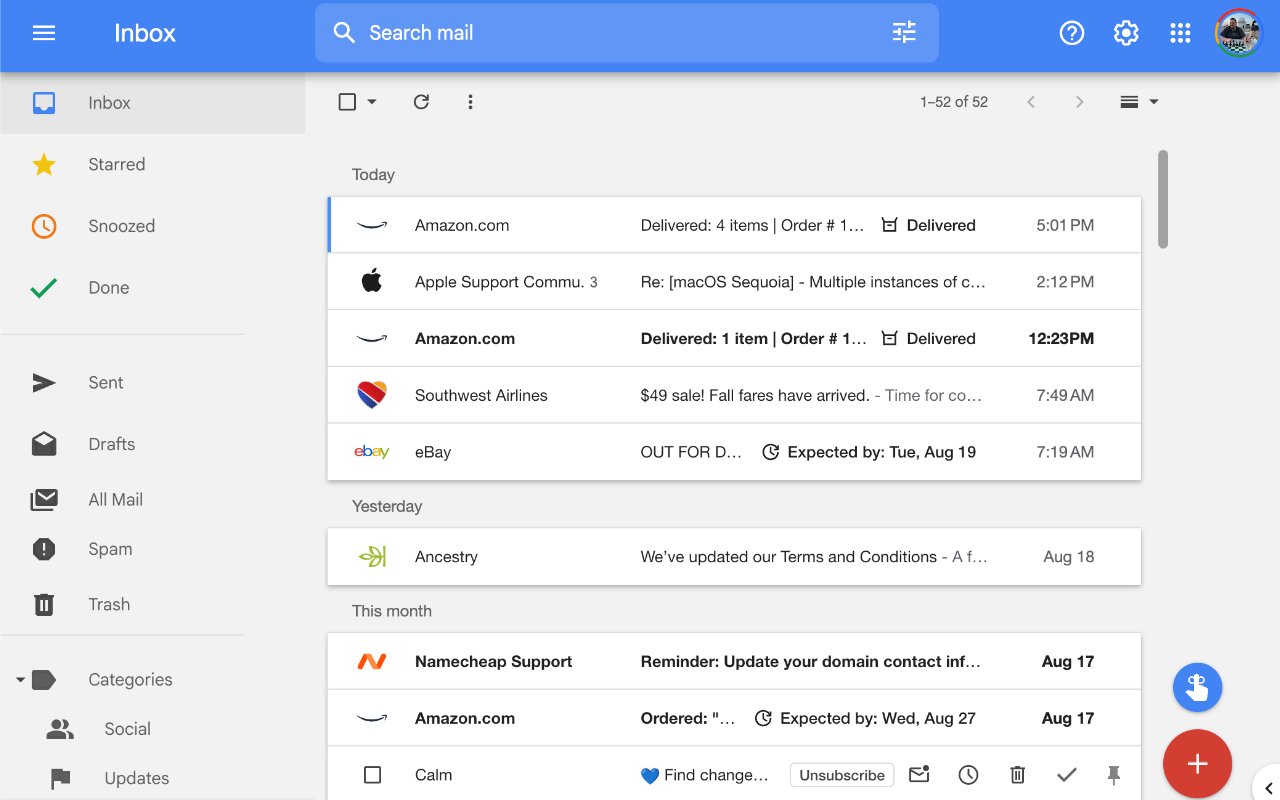Click the Ancestry leaf logo
The image size is (1280, 800).
click(372, 557)
